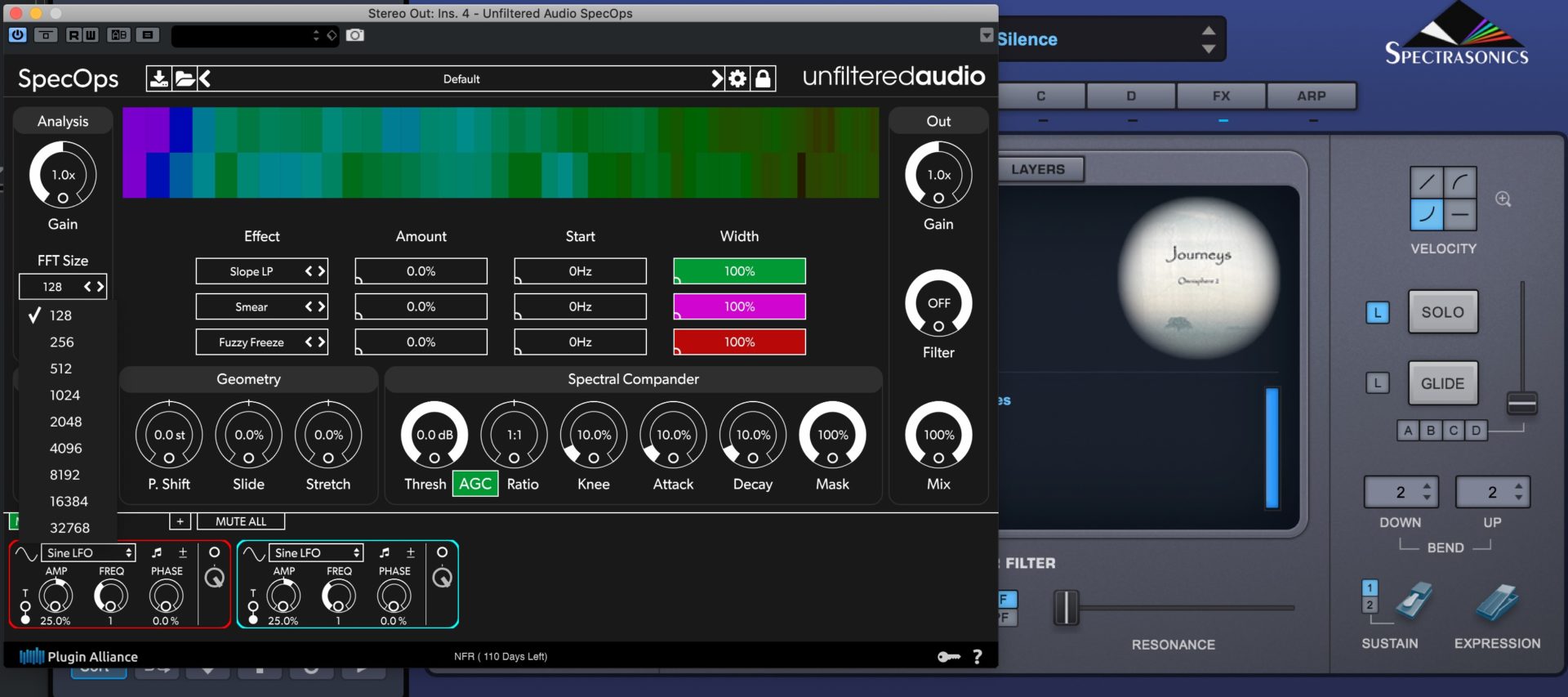The width and height of the screenshot is (1568, 697).
Task: Open the Fuzzy Freeze effect selector
Action: point(262,342)
